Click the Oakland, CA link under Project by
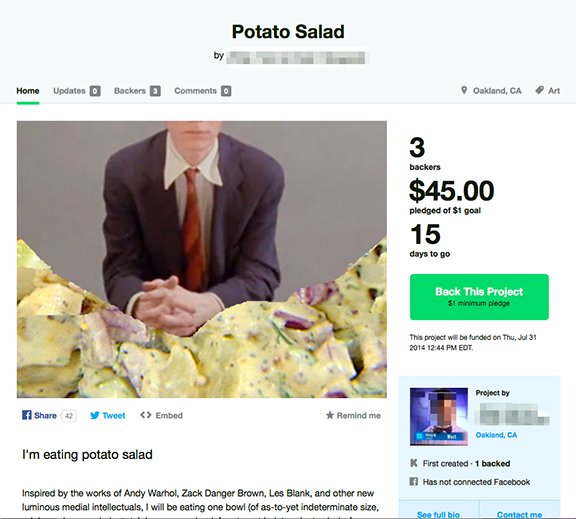 click(x=496, y=435)
